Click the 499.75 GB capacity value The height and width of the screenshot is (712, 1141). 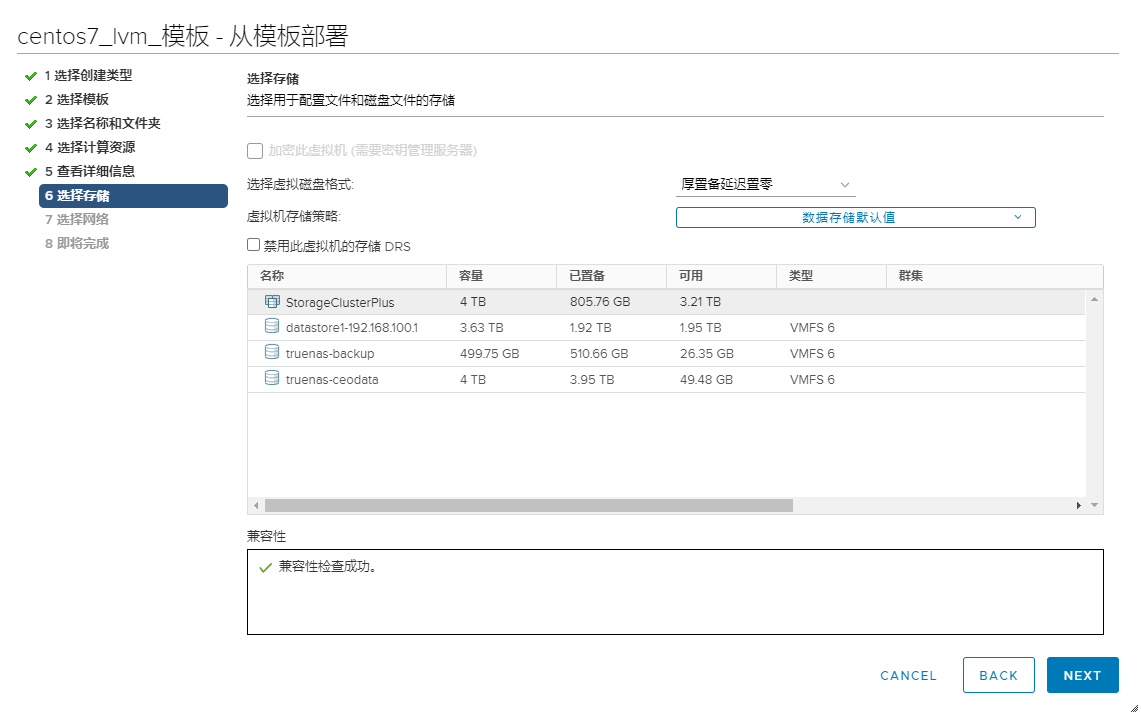tap(489, 354)
